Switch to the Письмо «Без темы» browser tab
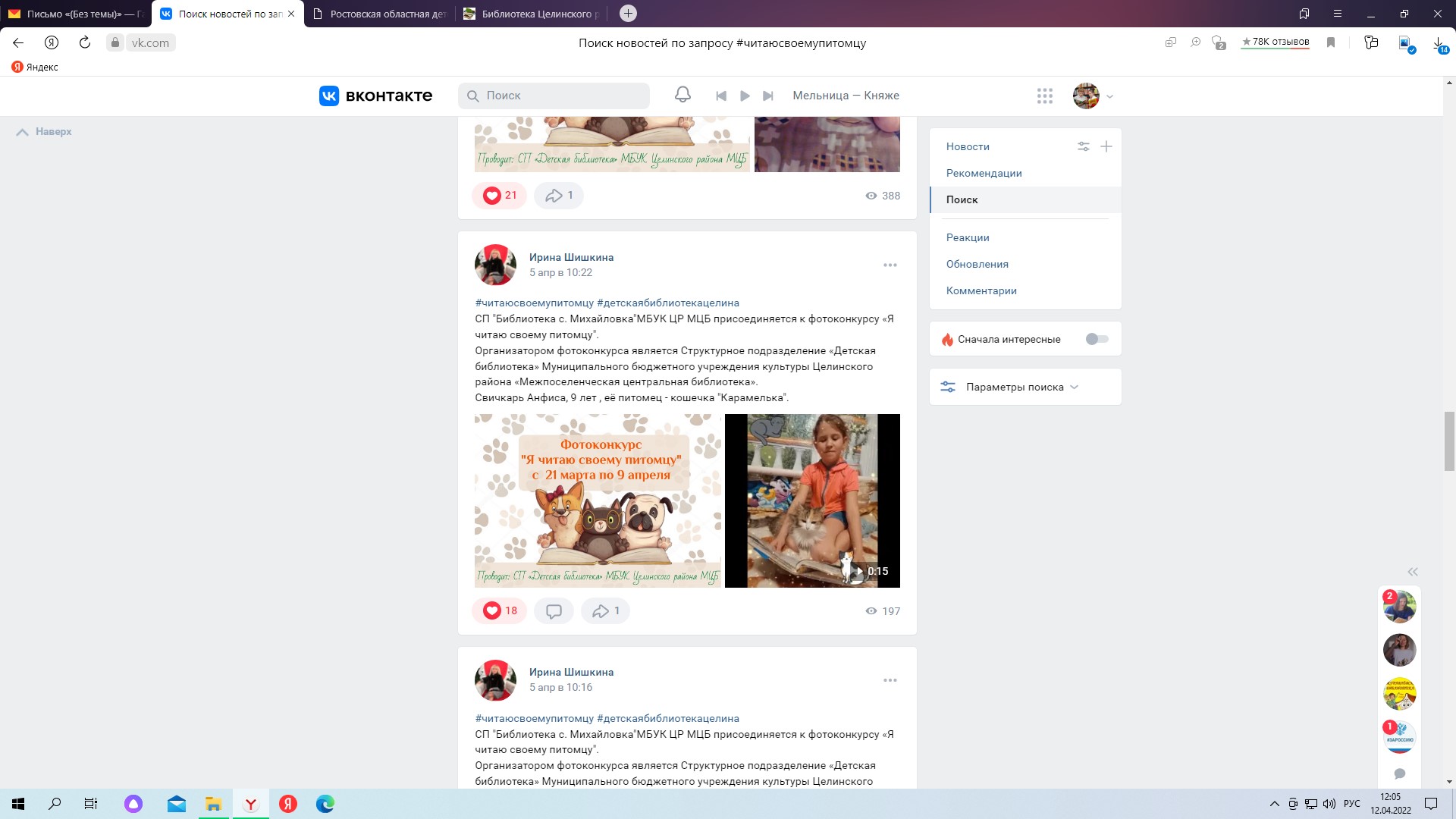 (x=76, y=14)
